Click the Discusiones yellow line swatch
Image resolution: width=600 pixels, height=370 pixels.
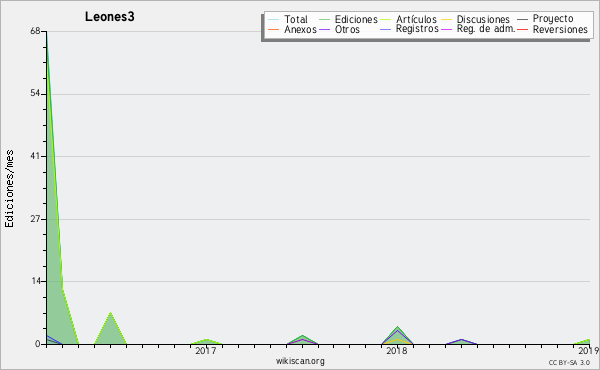coord(447,20)
